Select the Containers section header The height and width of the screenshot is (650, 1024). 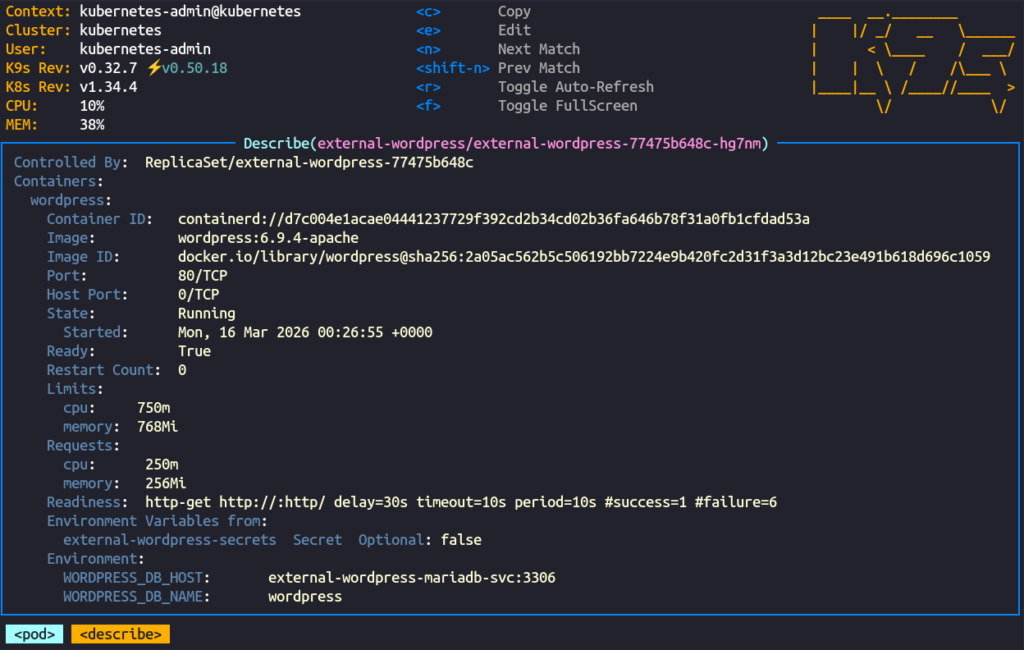(x=58, y=181)
